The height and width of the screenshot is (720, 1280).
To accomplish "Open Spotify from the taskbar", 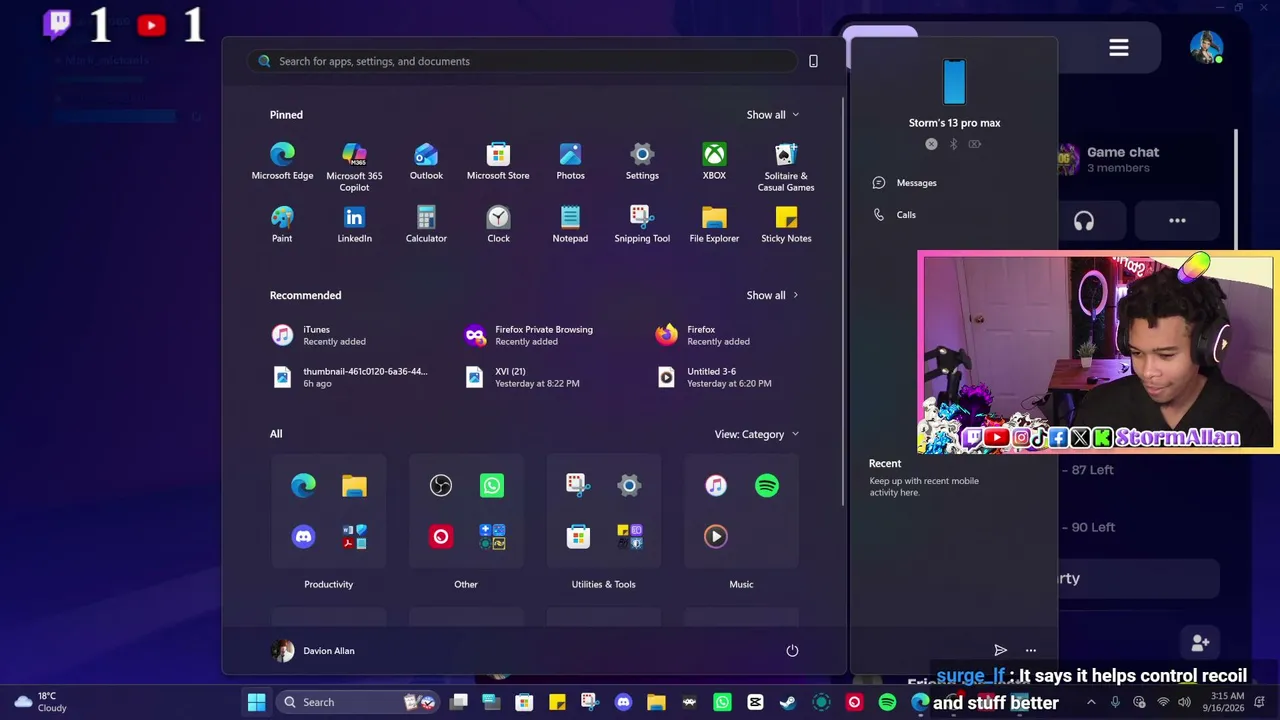I will (887, 702).
